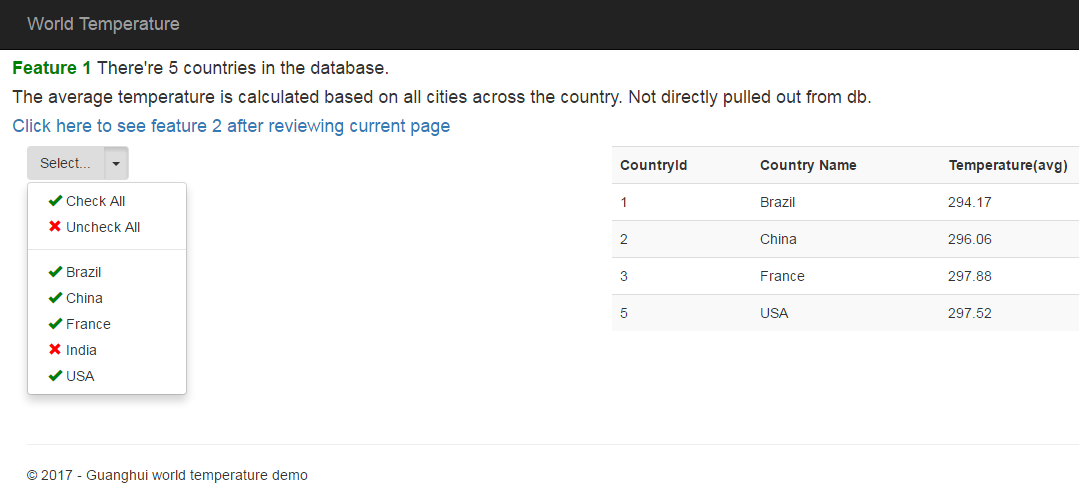Click the caret arrow beside Select...
This screenshot has height=487, width=1079.
117,163
